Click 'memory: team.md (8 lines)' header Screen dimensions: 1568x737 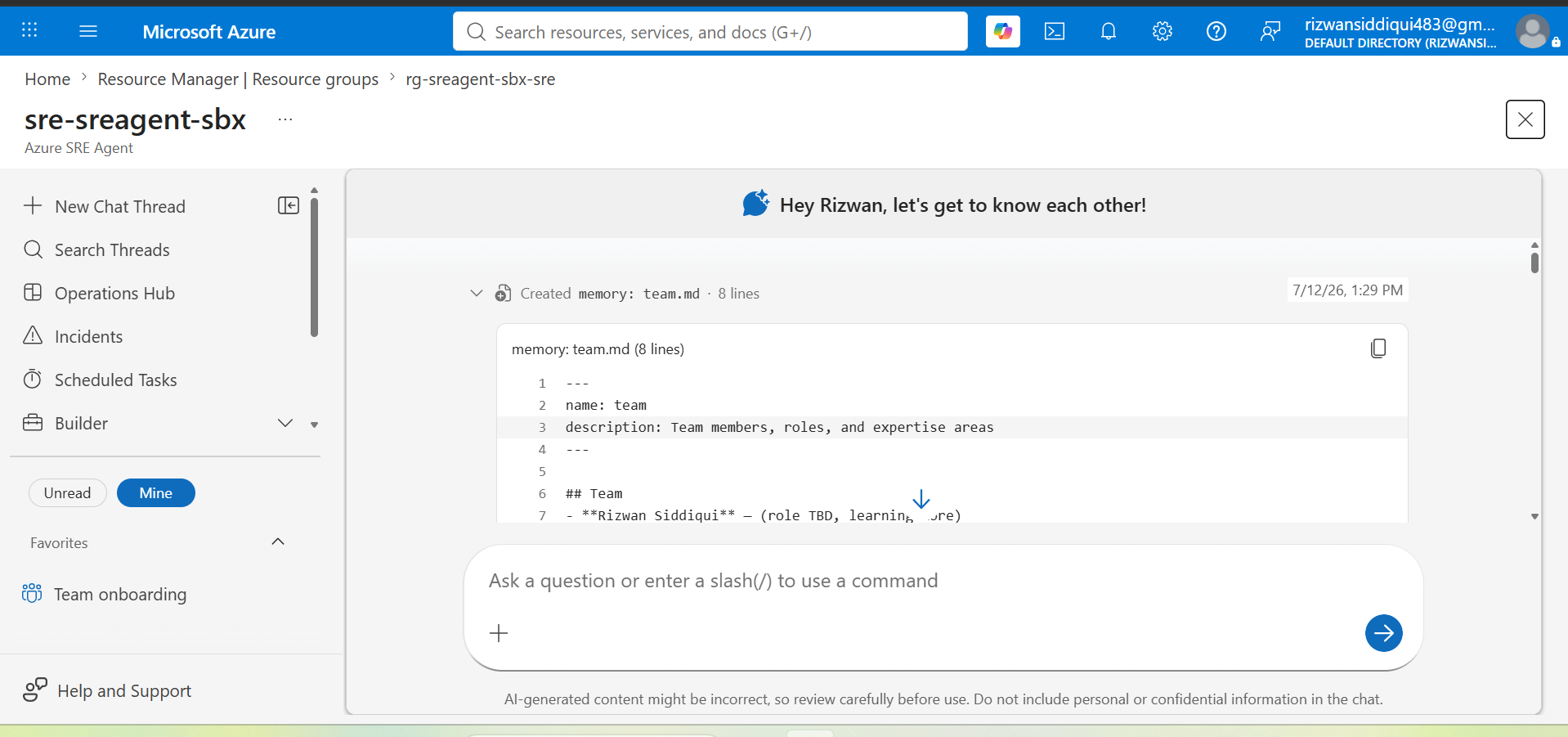click(598, 348)
